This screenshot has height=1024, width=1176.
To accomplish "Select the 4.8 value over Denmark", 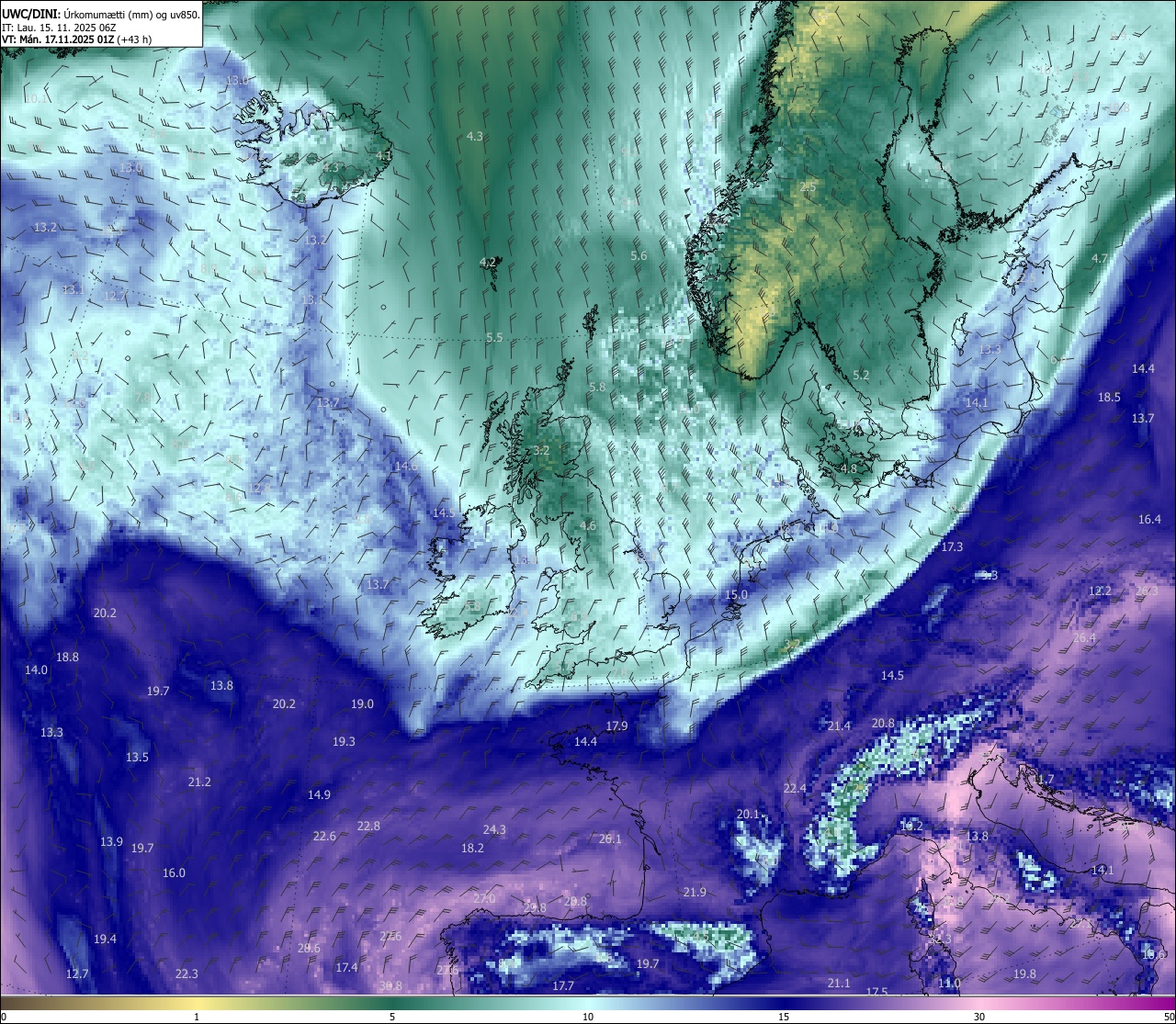I will [849, 468].
